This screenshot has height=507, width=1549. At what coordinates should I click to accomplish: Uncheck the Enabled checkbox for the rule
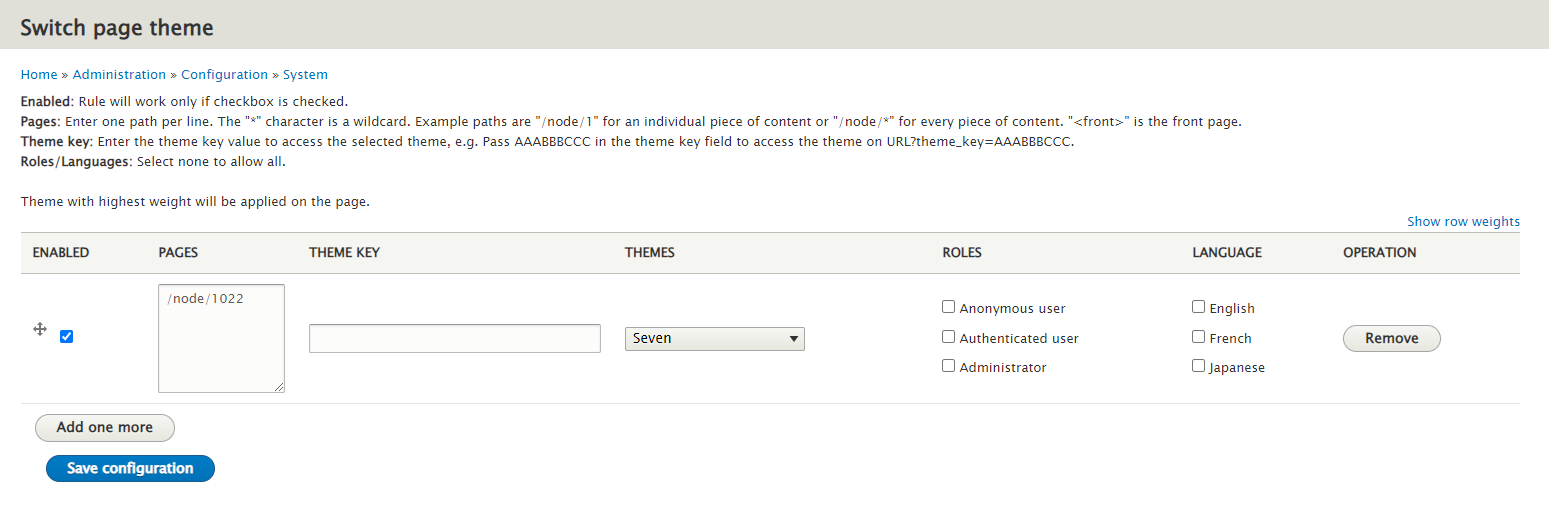point(66,336)
